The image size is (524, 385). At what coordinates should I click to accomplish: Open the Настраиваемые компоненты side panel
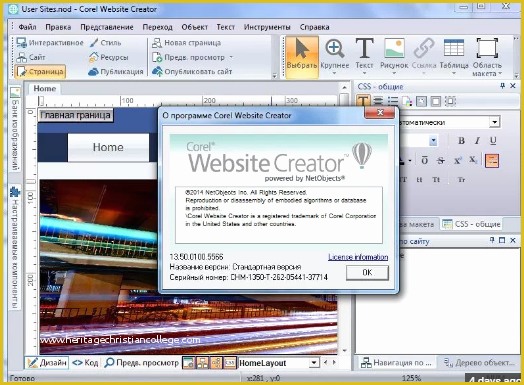[15, 247]
